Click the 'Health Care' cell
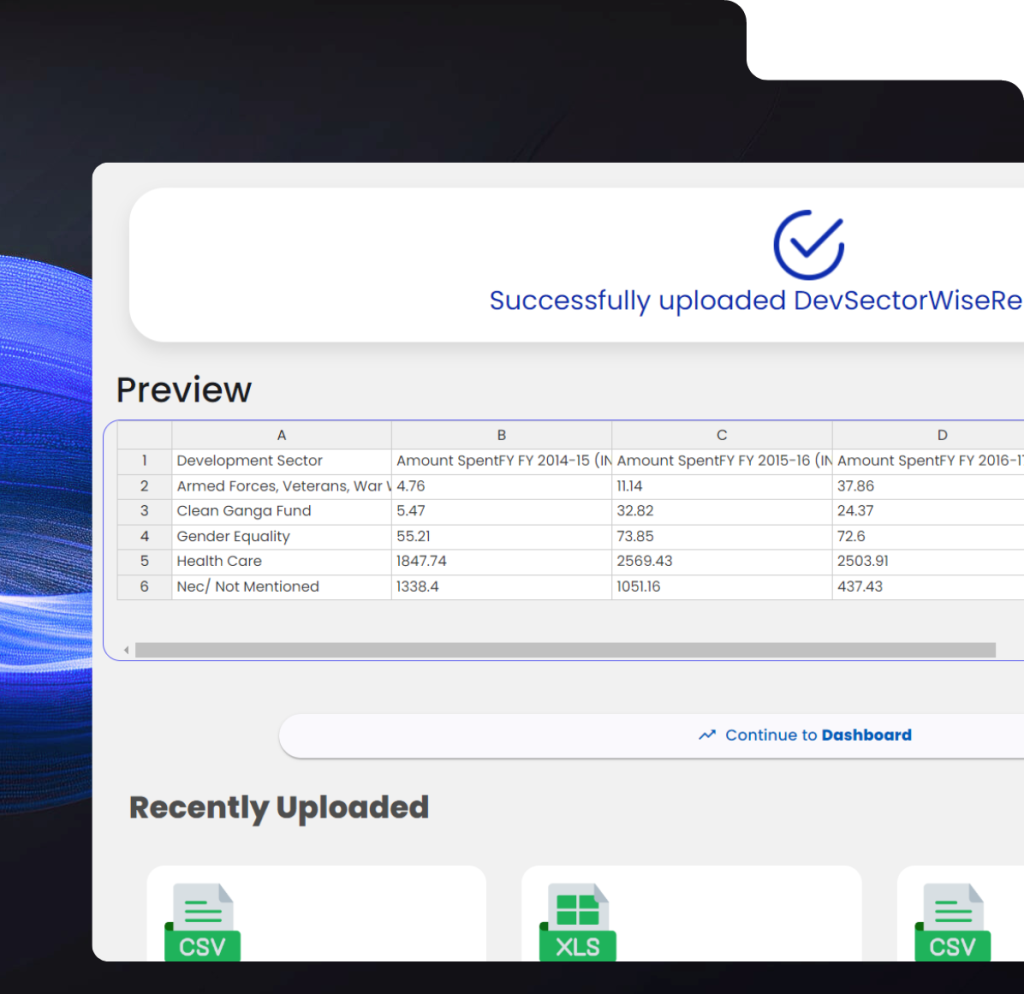Viewport: 1024px width, 994px height. (281, 562)
